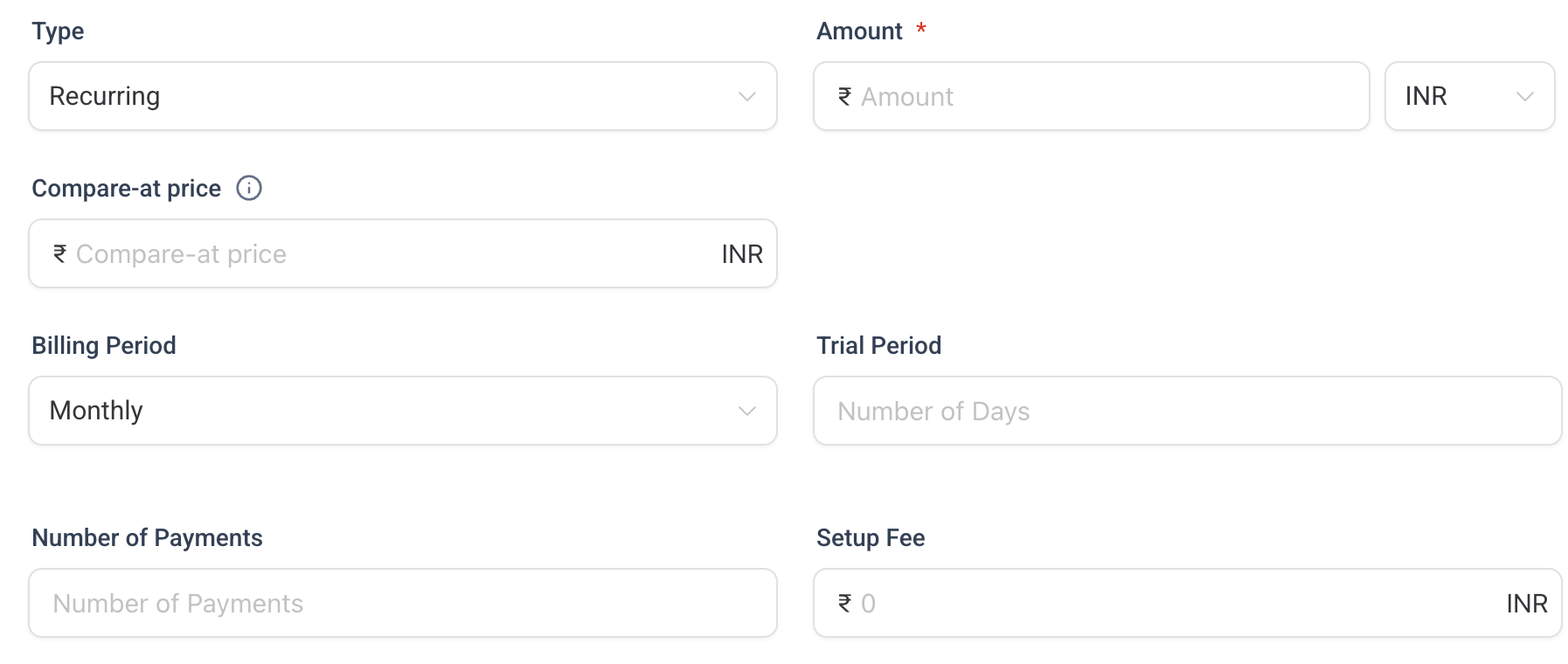Click the chevron on the Billing Period dropdown
1568x664 pixels.
coord(746,411)
